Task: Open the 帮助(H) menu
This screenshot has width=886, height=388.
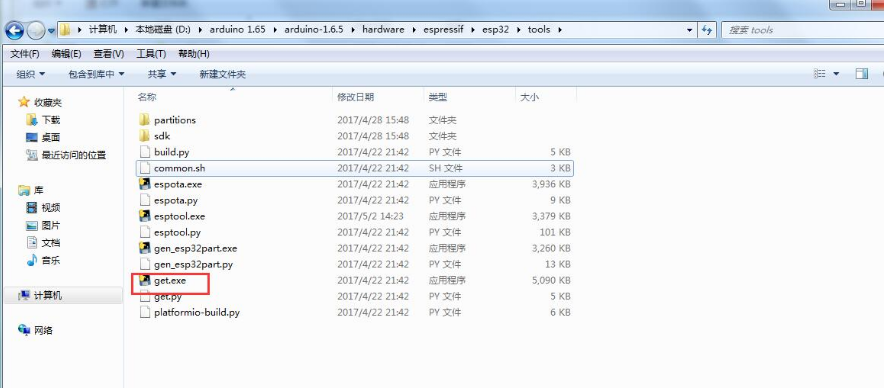Action: (194, 54)
